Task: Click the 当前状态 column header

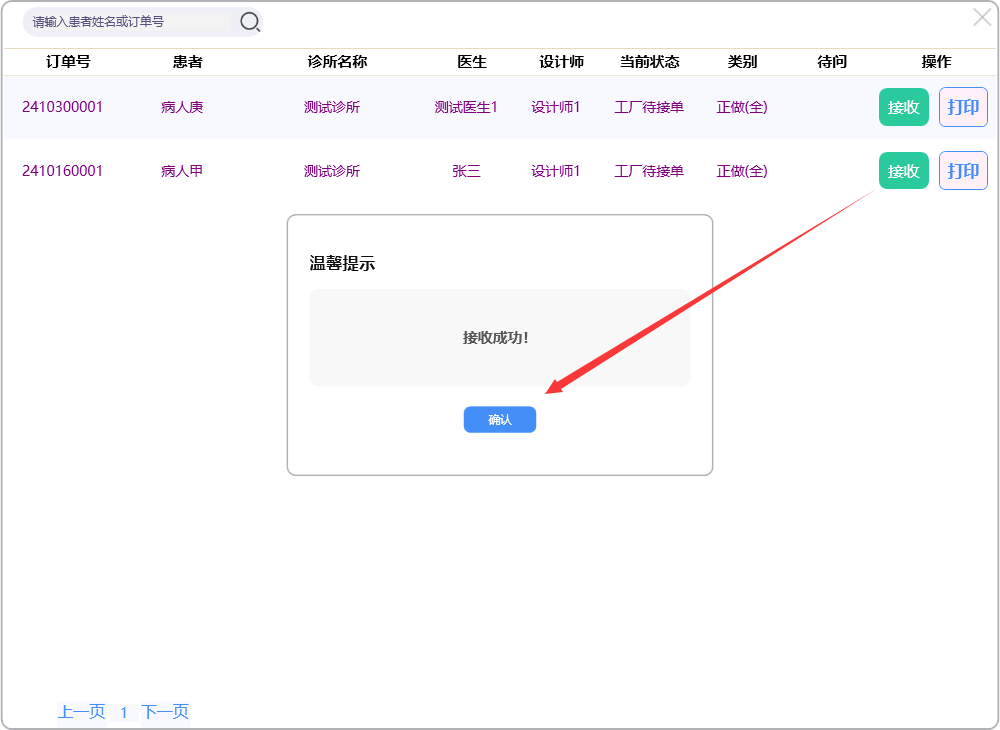Action: 649,62
